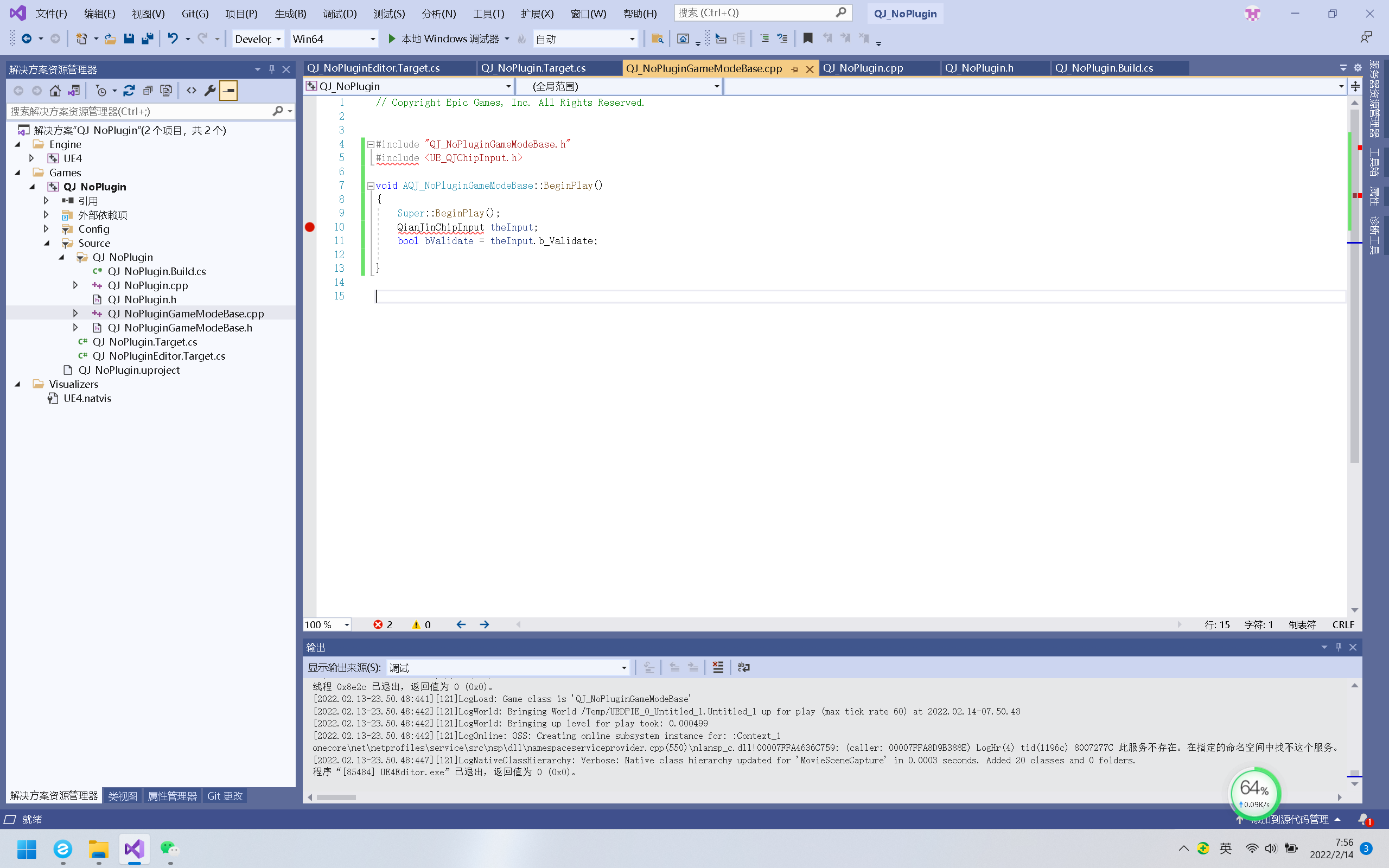Image resolution: width=1389 pixels, height=868 pixels.
Task: Open the 调试(D) menu
Action: tap(339, 13)
